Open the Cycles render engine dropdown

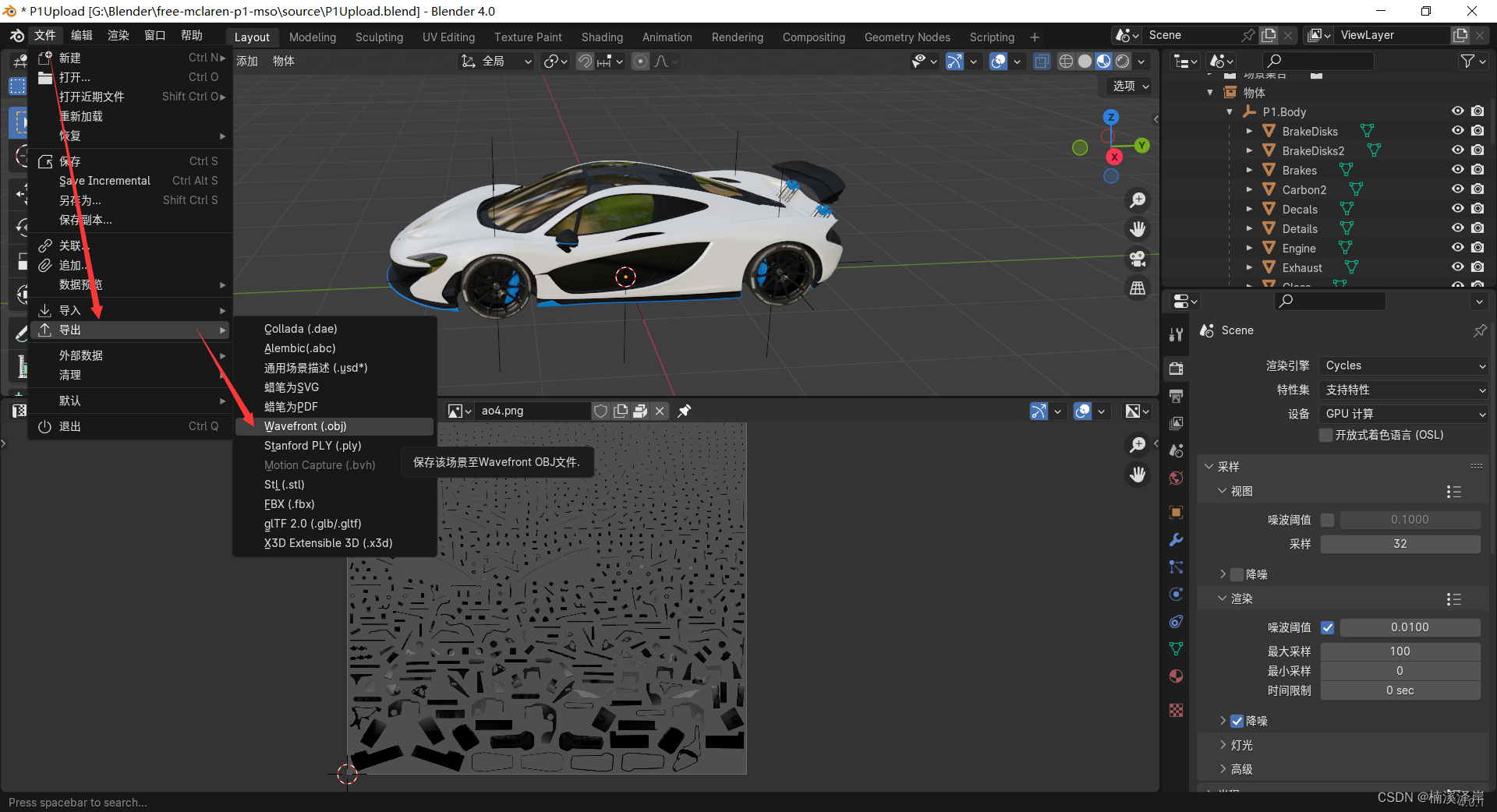pyautogui.click(x=1404, y=365)
